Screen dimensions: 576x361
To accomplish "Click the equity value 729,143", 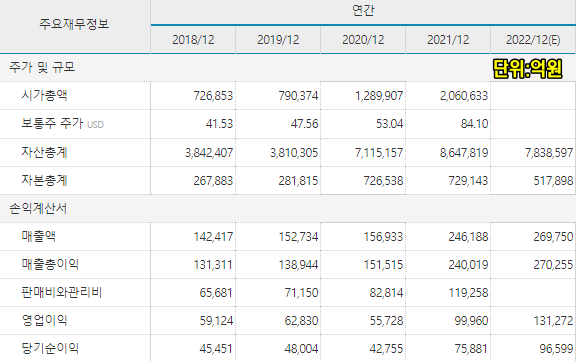I will click(468, 181).
